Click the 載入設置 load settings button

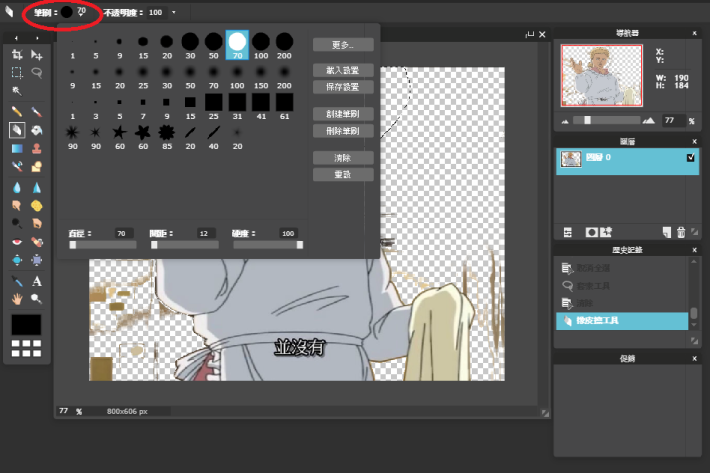point(343,70)
